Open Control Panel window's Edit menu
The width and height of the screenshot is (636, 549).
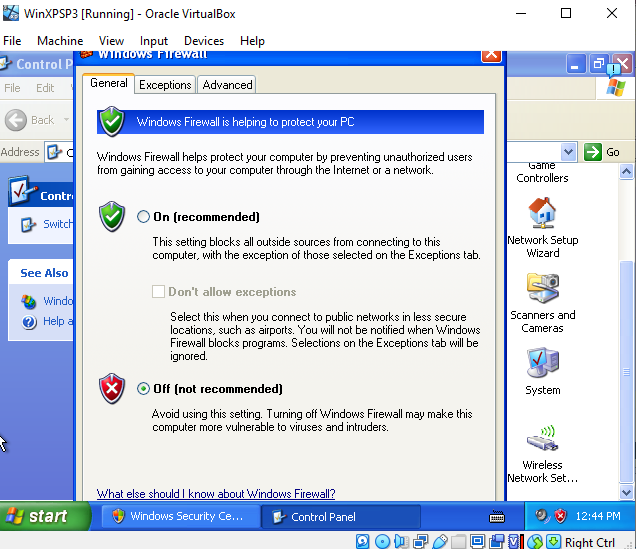coord(45,88)
